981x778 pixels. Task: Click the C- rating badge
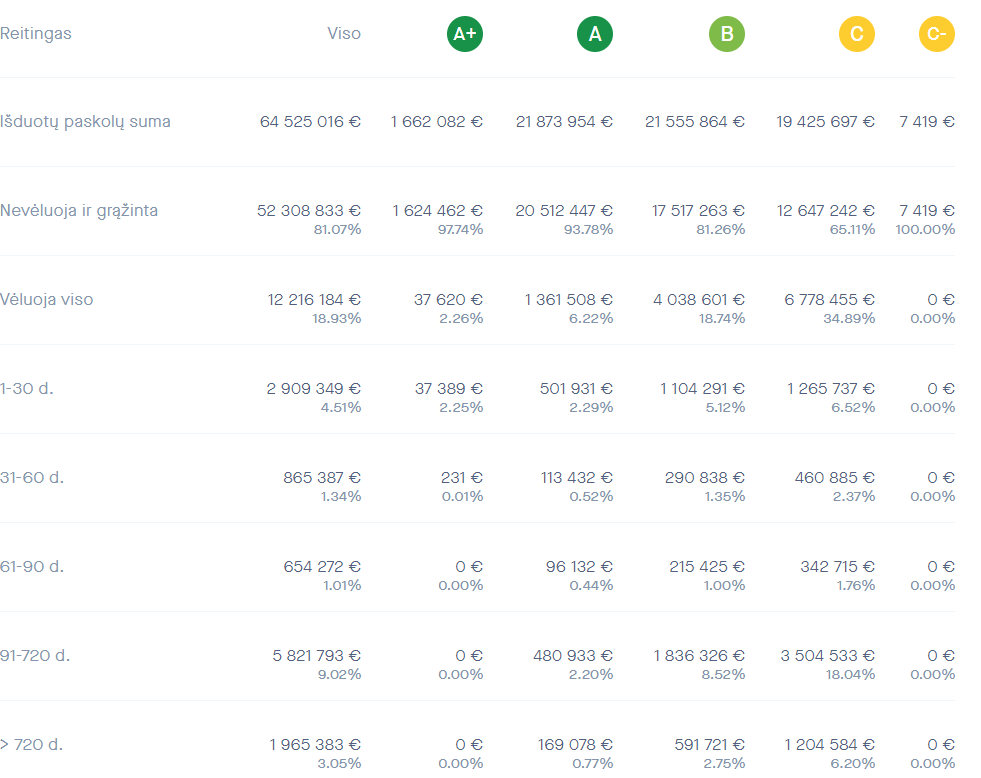[x=937, y=34]
